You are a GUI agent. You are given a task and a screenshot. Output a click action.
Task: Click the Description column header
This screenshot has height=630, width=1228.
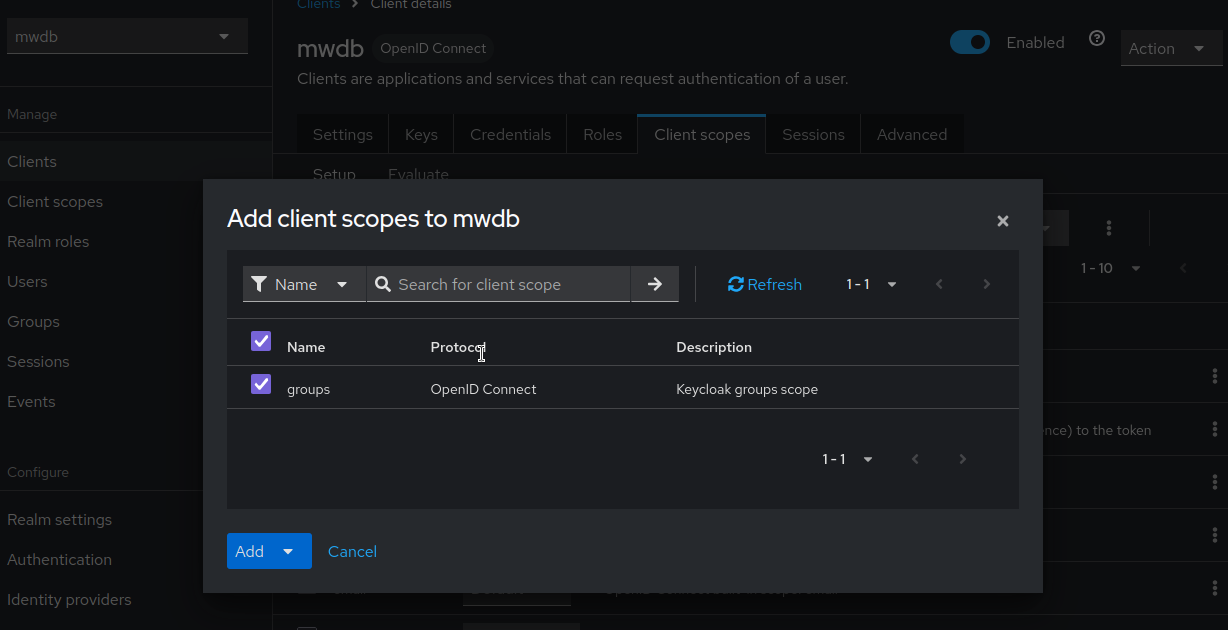(714, 347)
